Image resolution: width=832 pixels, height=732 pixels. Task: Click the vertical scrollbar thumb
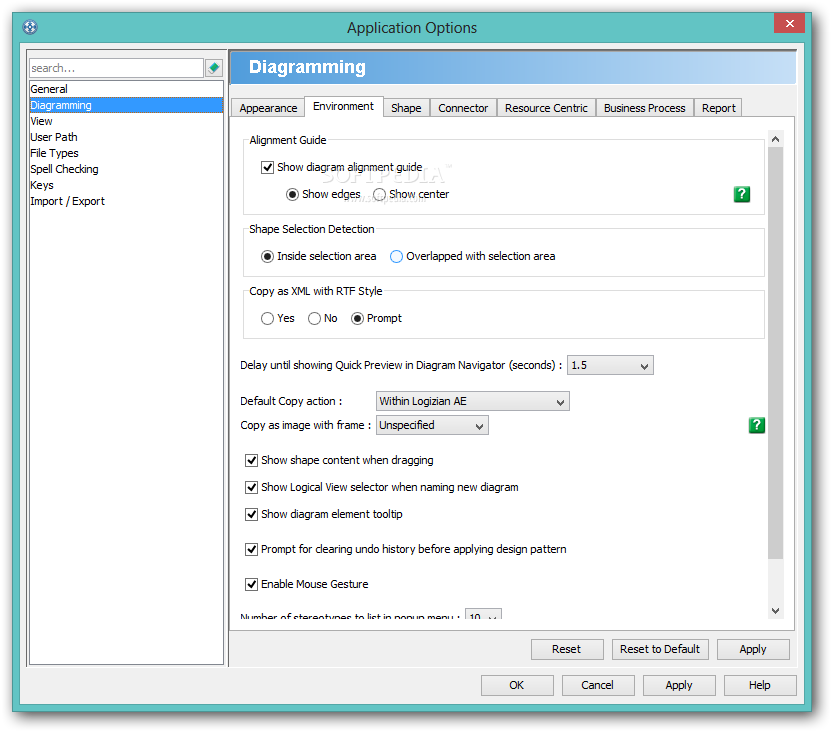[x=775, y=353]
